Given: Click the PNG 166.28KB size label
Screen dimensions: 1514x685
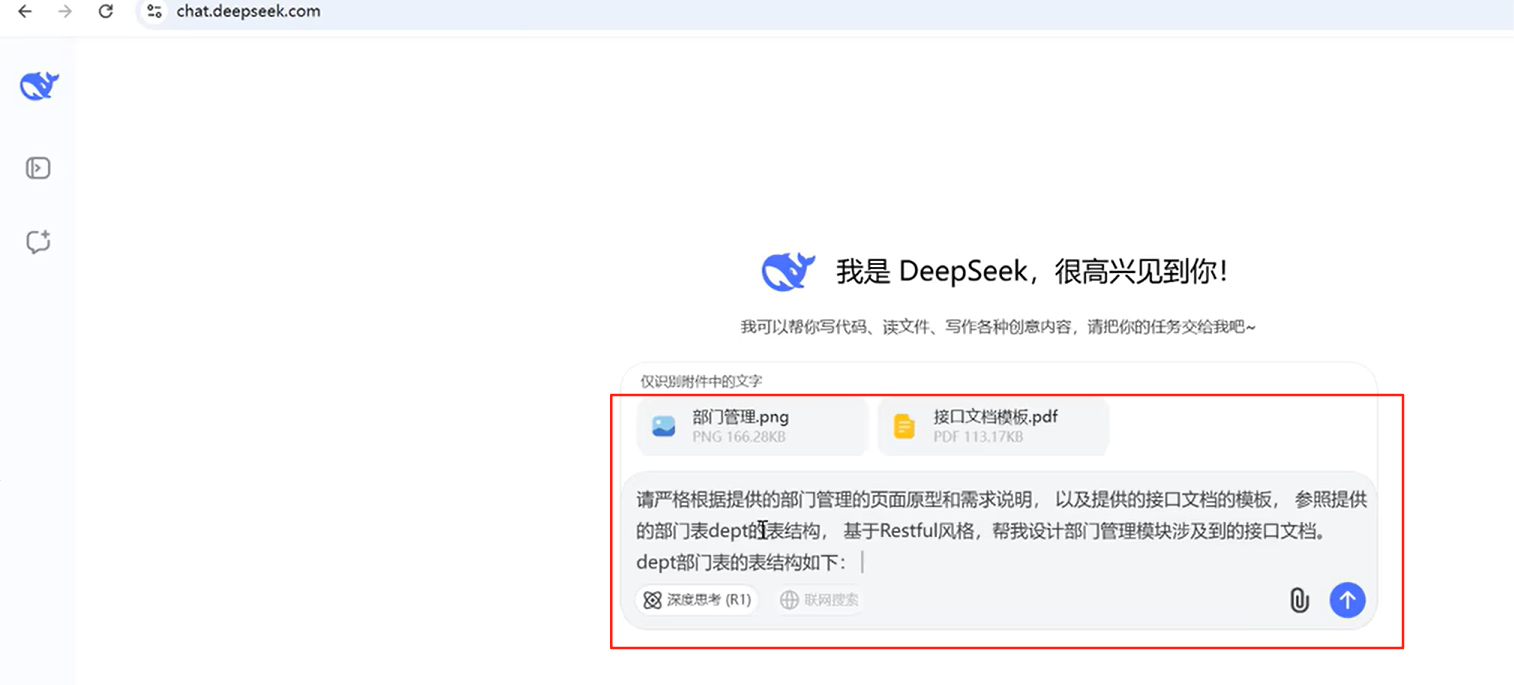Looking at the screenshot, I should pos(739,437).
